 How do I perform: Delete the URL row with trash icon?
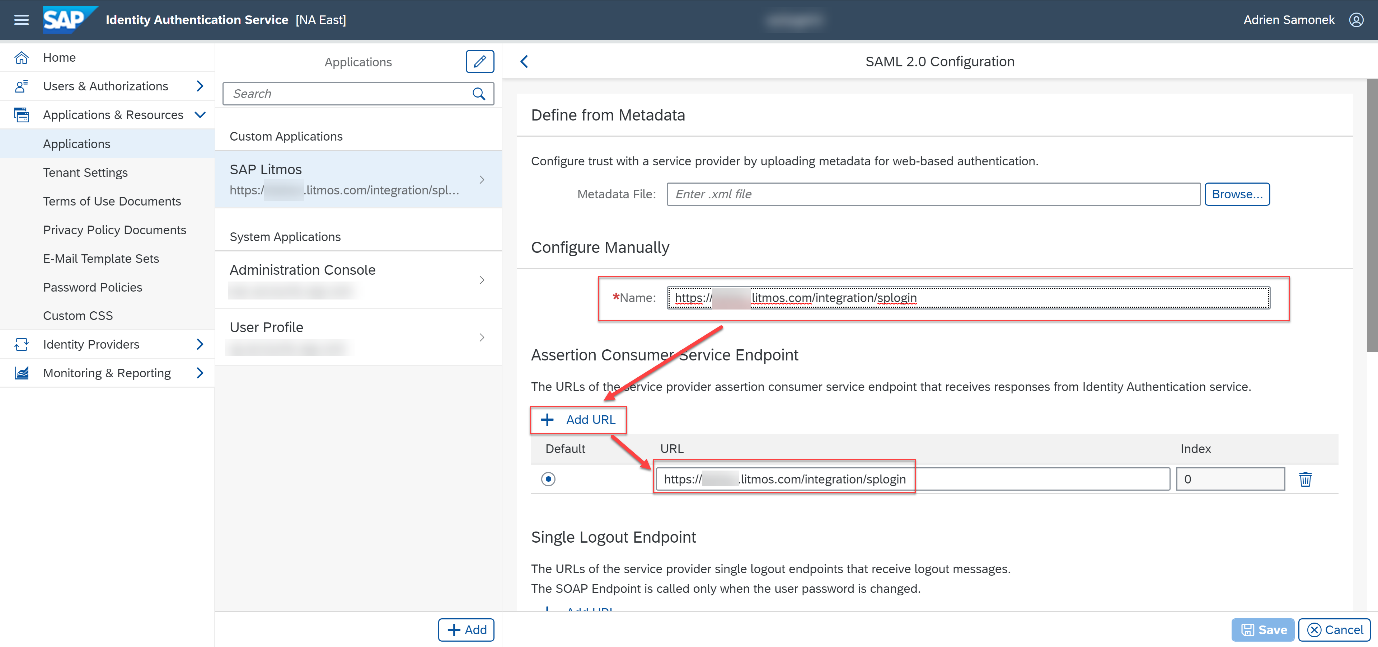[x=1305, y=479]
